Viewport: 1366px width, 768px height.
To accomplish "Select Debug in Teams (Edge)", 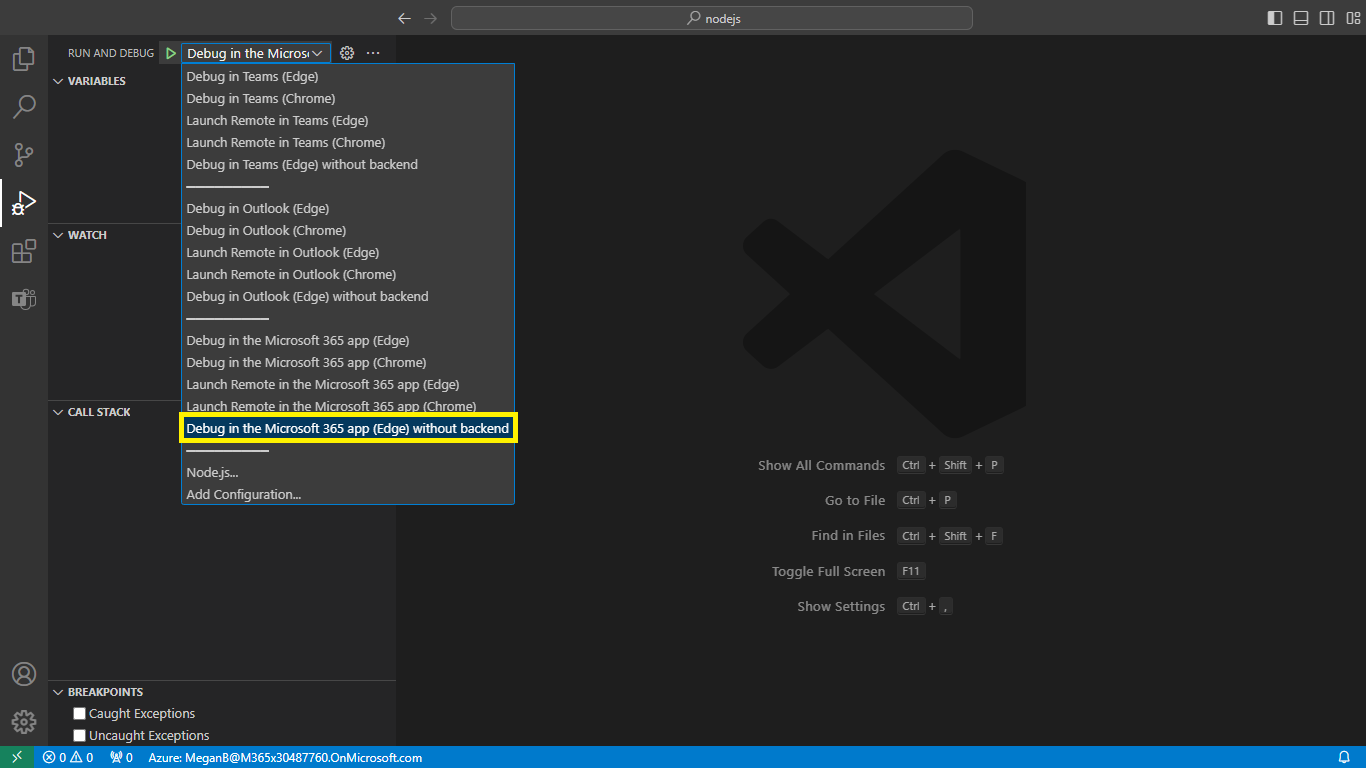I will [348, 76].
